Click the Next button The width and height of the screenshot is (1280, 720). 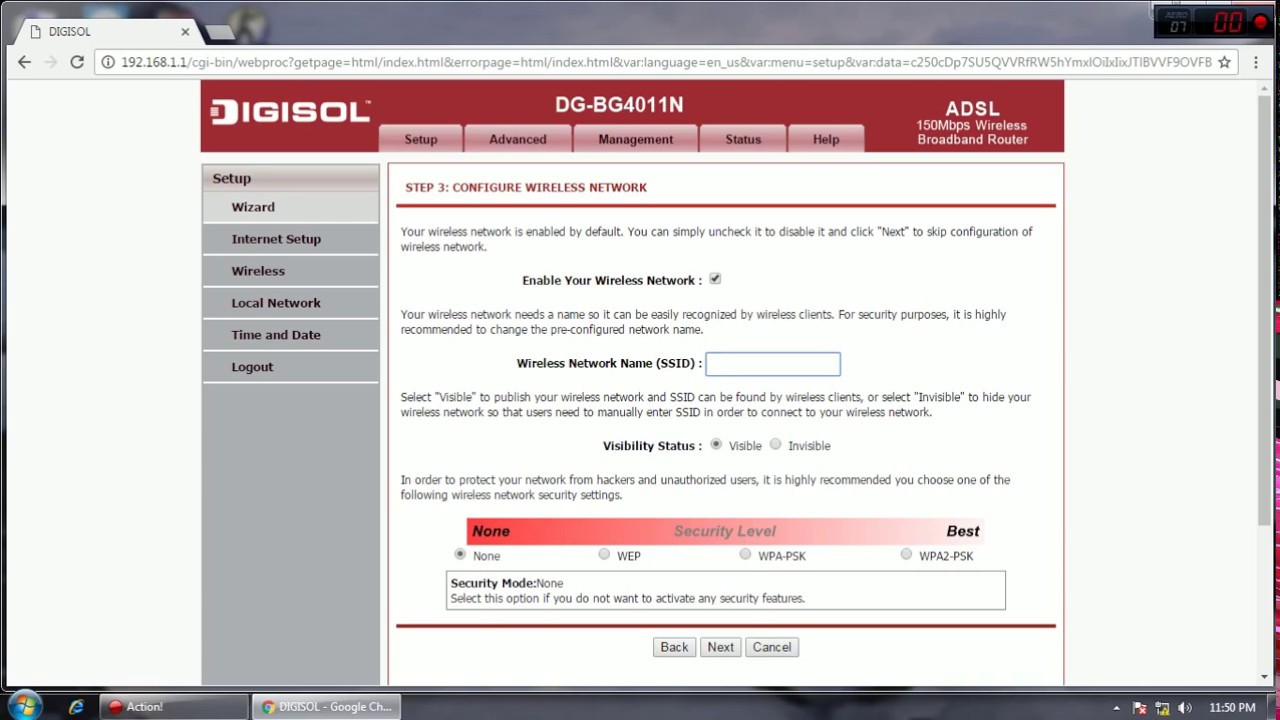720,647
